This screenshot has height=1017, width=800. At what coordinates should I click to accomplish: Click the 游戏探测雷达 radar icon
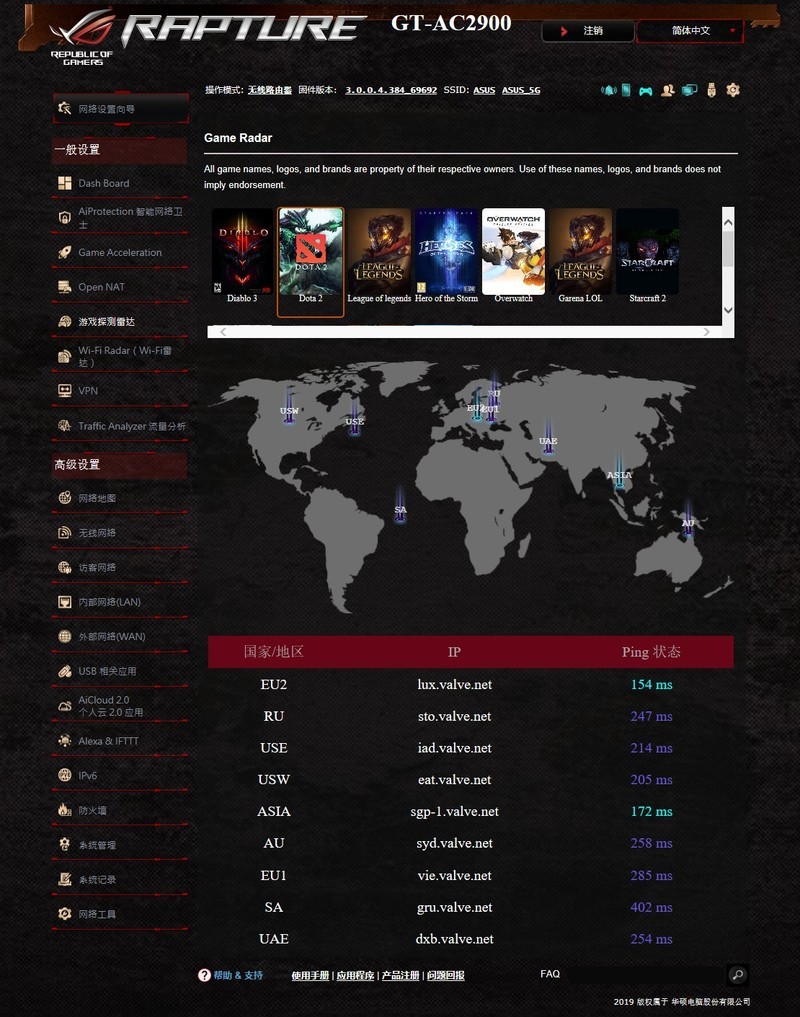65,321
